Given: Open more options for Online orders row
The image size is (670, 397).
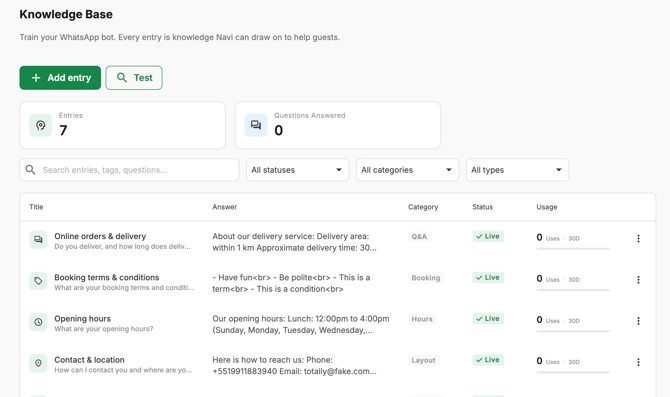Looking at the screenshot, I should pyautogui.click(x=638, y=238).
